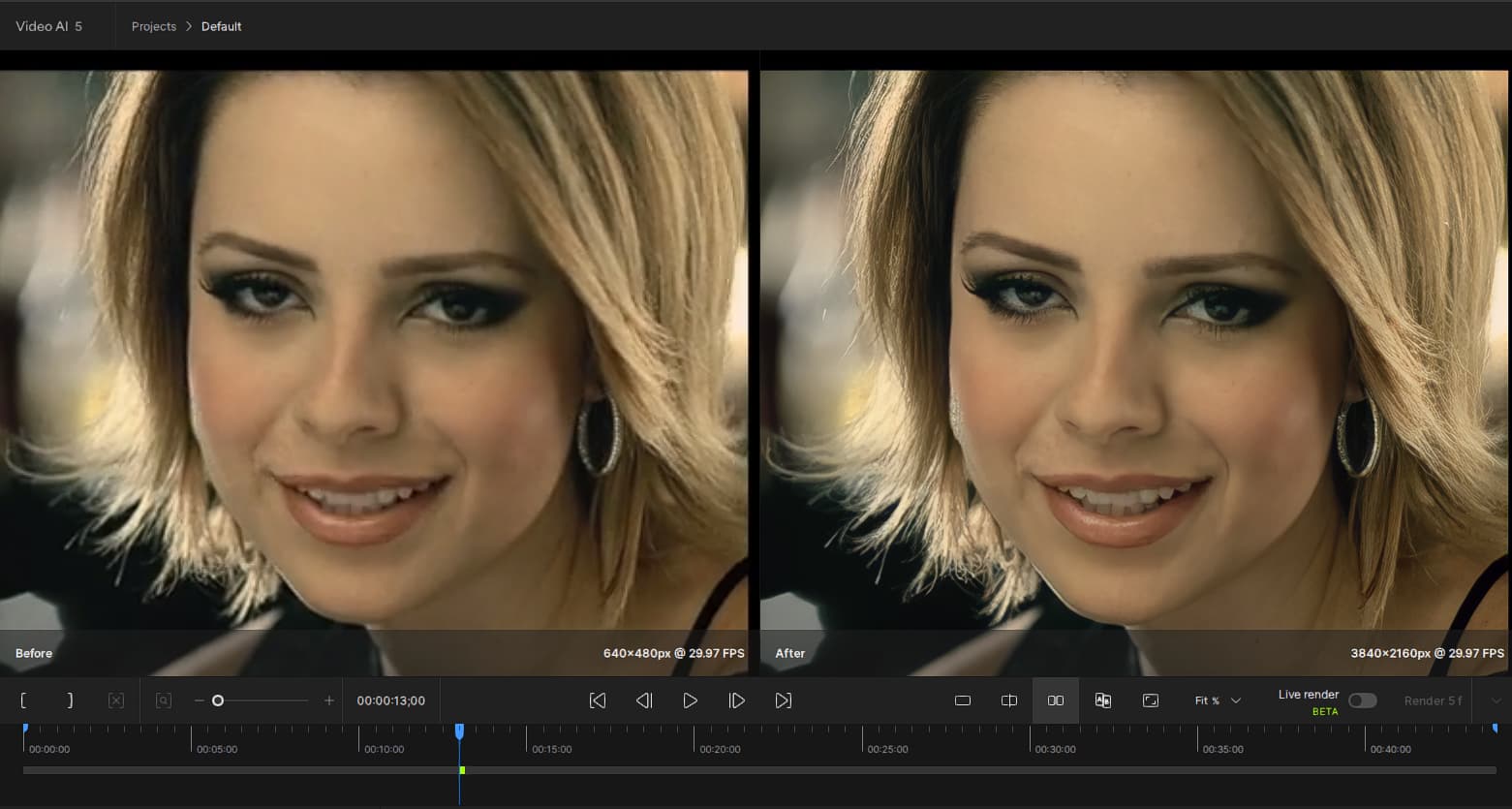Select the A/B comparison view icon

(1103, 700)
